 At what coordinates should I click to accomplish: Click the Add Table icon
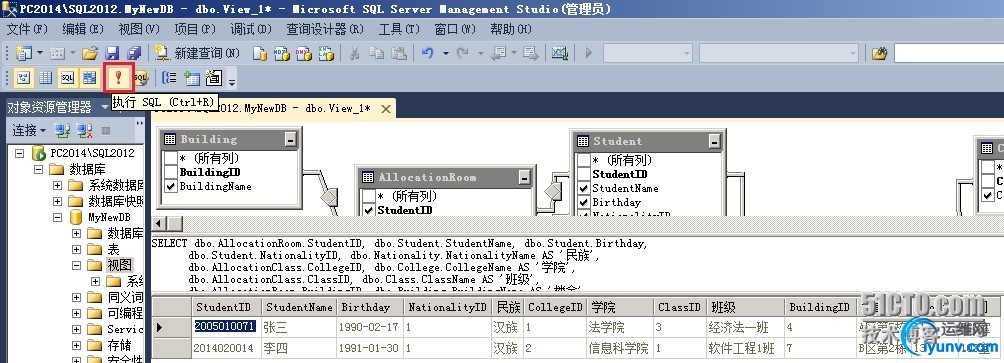coord(191,78)
